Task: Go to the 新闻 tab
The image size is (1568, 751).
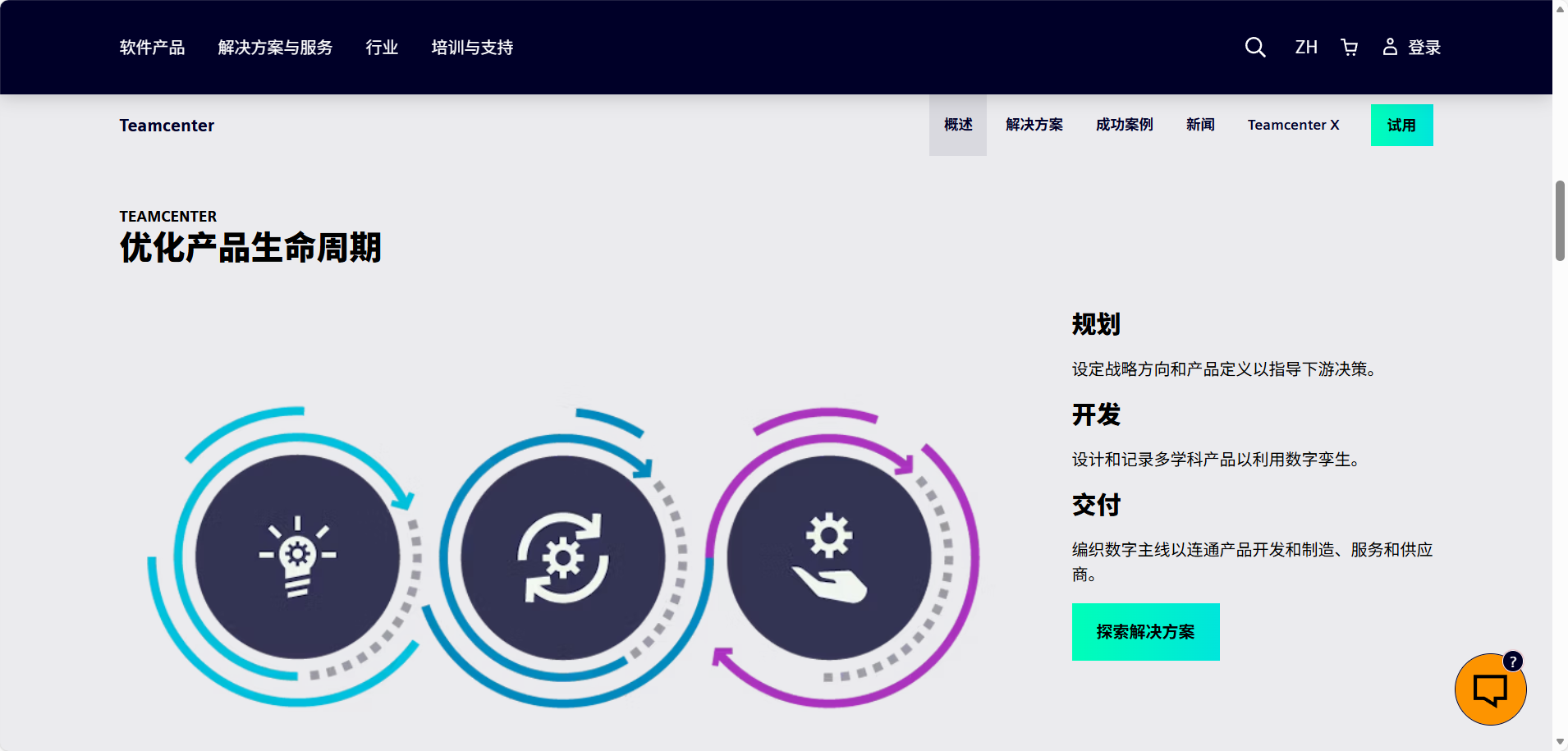Action: point(1200,125)
